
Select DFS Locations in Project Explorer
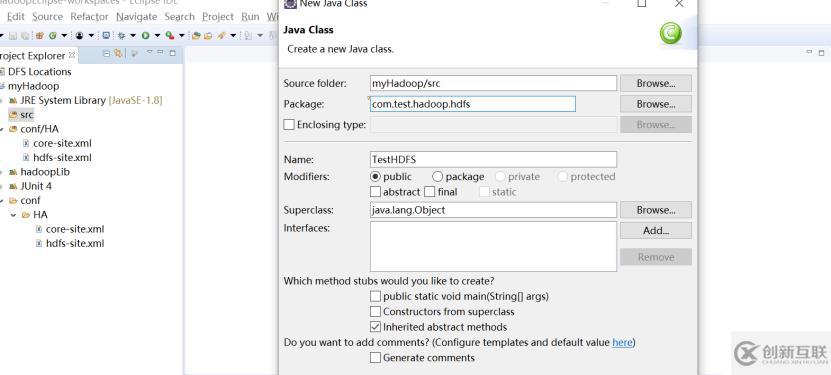coord(39,72)
